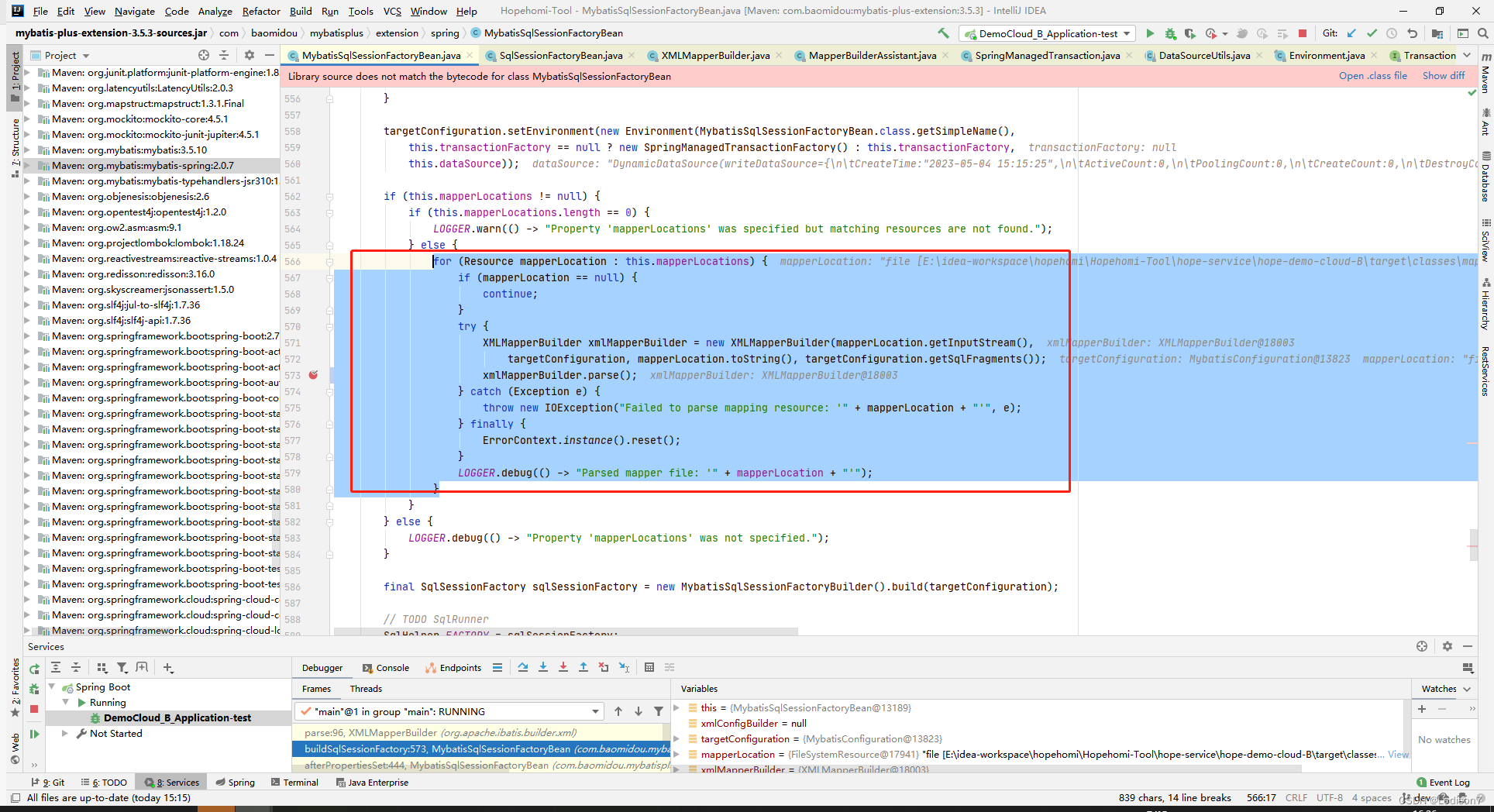Switch to debugger Console tab
The image size is (1494, 812).
point(386,668)
